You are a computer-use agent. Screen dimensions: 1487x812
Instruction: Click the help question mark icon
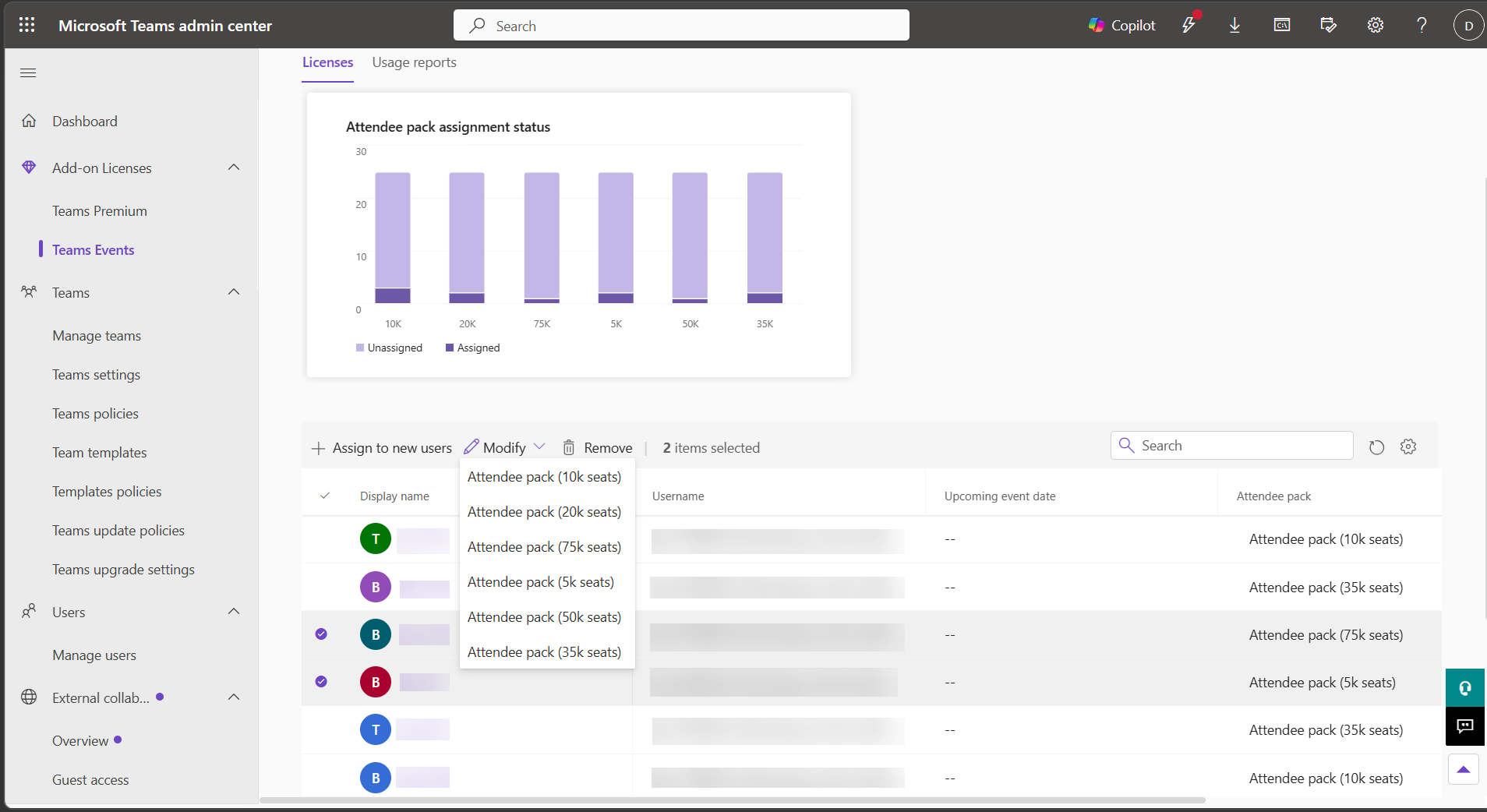[1422, 25]
